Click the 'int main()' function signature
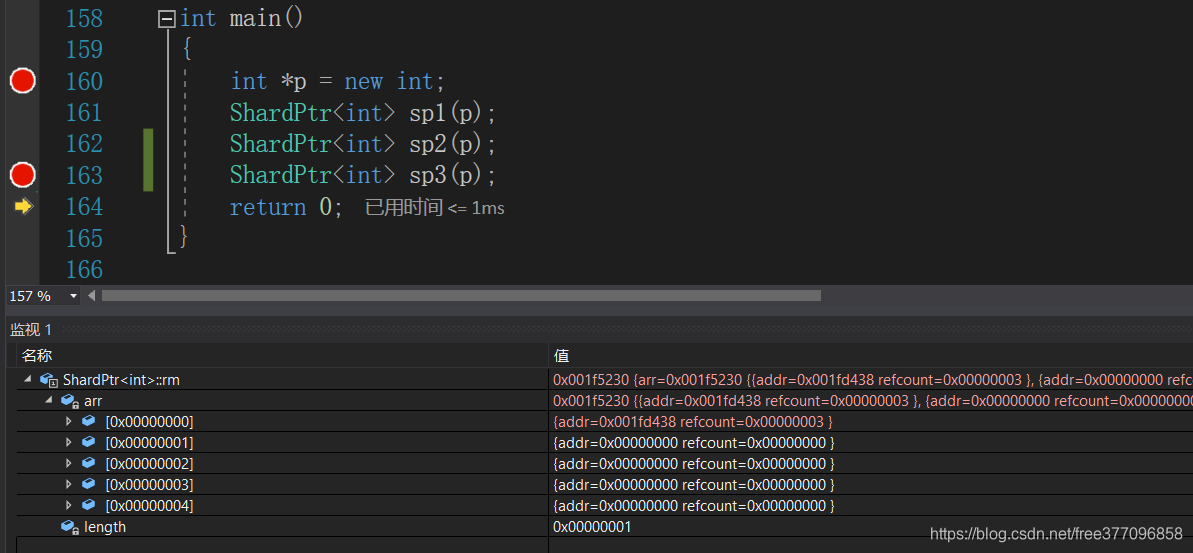Image resolution: width=1193 pixels, height=553 pixels. tap(242, 18)
